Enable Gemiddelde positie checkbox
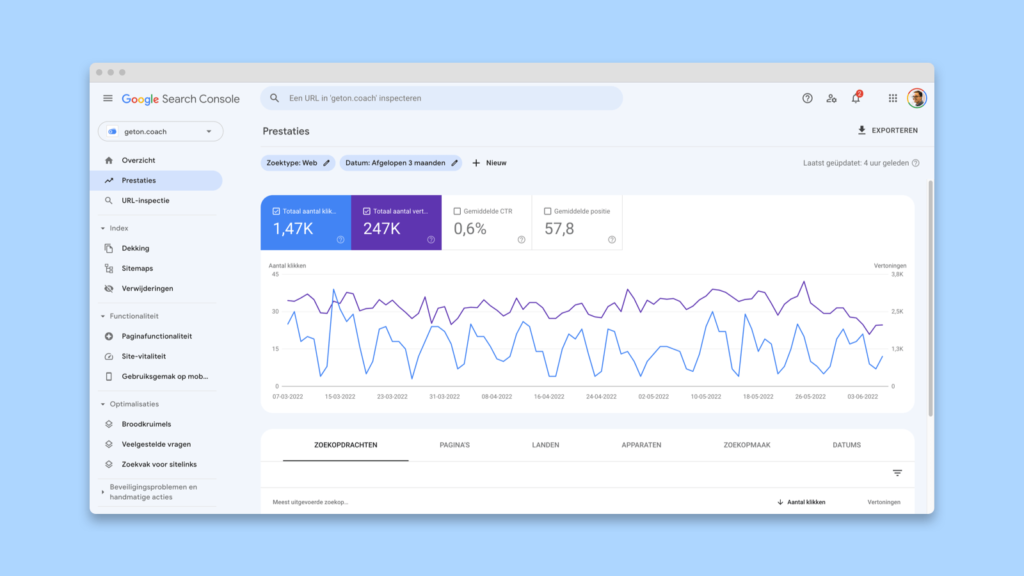Screen dimensions: 1024x576 click(547, 211)
